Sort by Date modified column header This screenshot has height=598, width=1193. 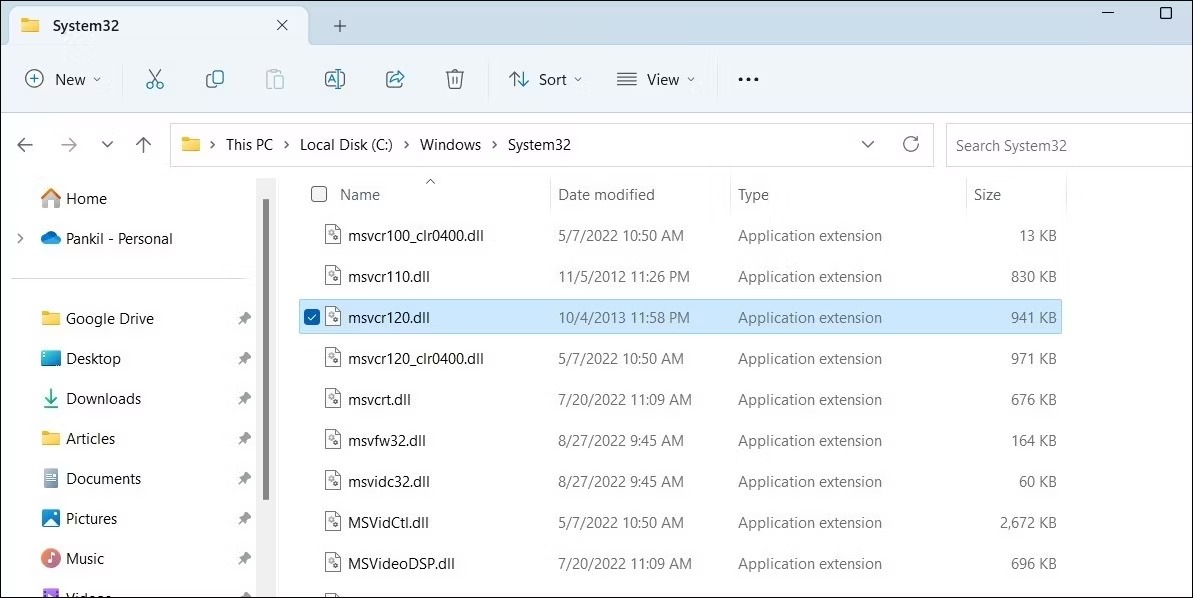[606, 195]
